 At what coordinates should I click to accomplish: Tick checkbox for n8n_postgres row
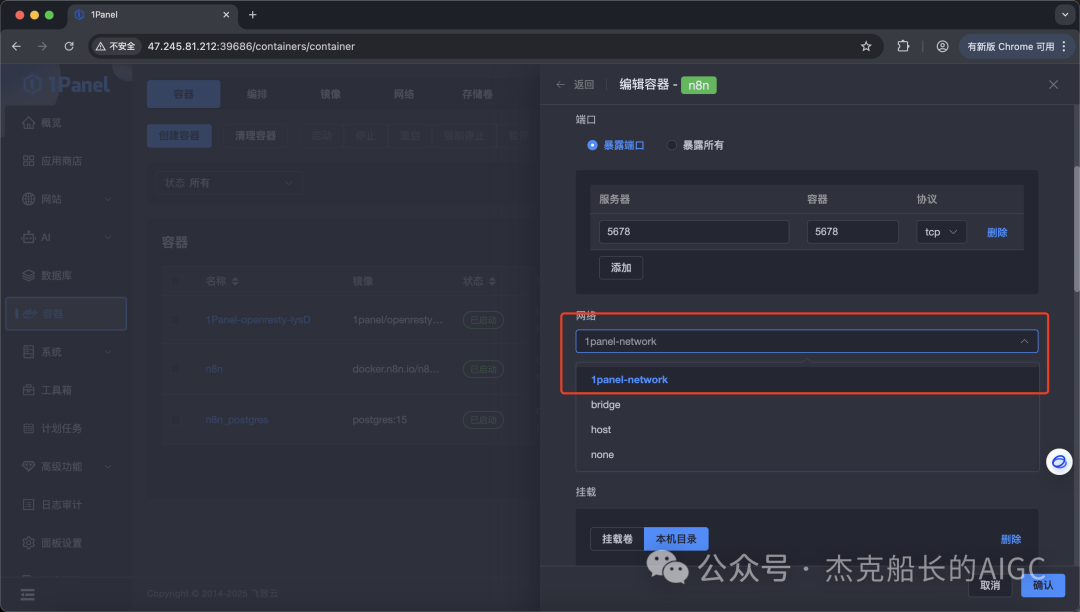(x=175, y=420)
